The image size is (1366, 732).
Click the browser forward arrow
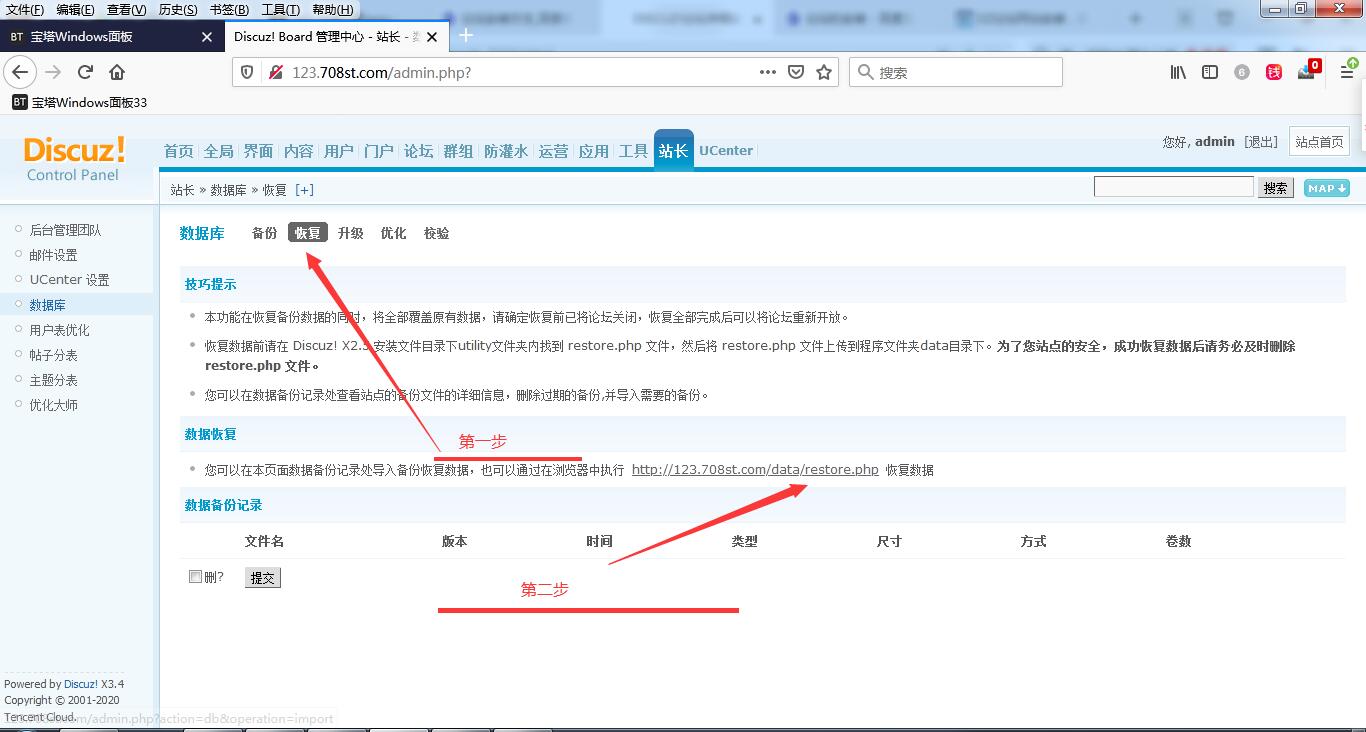coord(53,72)
